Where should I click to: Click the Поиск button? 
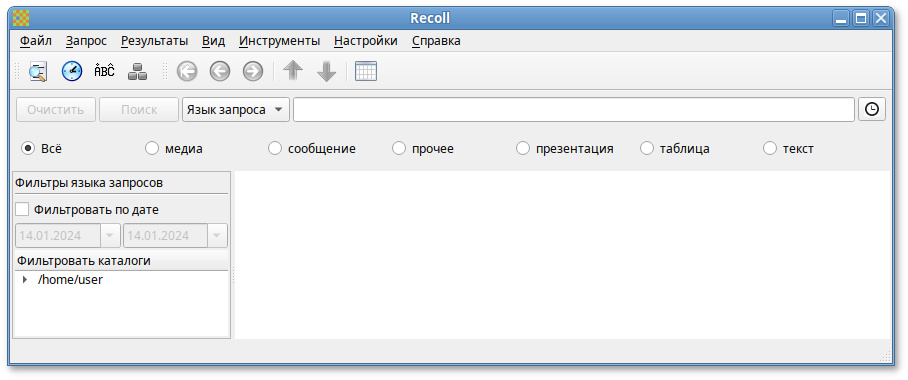click(139, 109)
